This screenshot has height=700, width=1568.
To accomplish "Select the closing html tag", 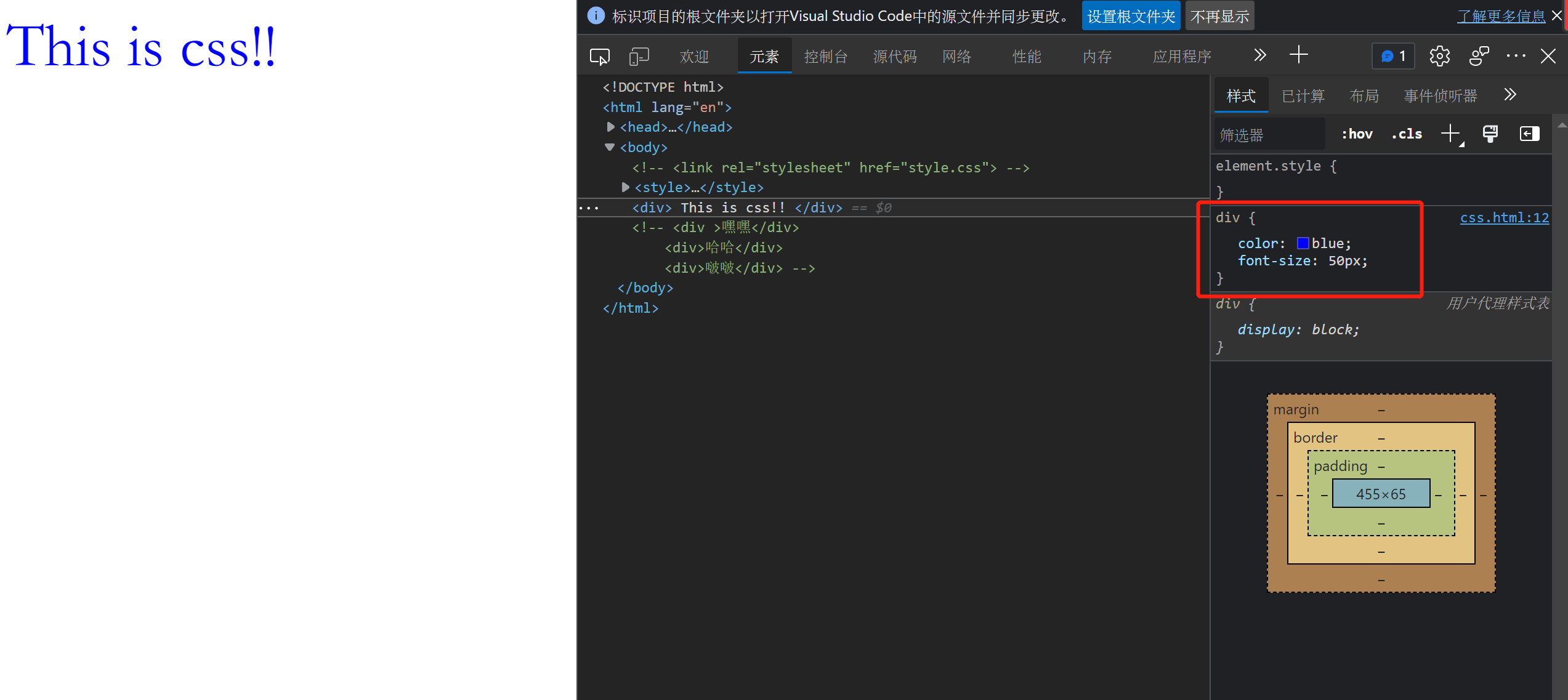I will [x=630, y=308].
